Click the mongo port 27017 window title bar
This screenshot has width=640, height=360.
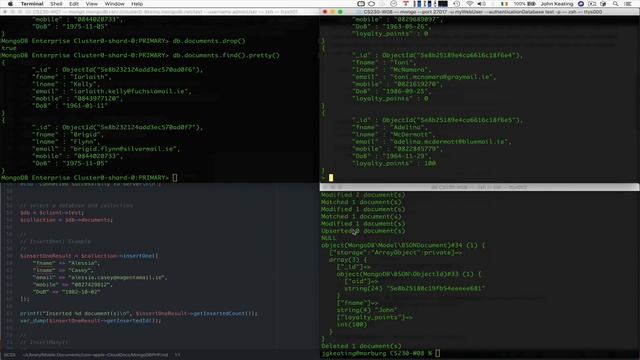click(x=480, y=12)
